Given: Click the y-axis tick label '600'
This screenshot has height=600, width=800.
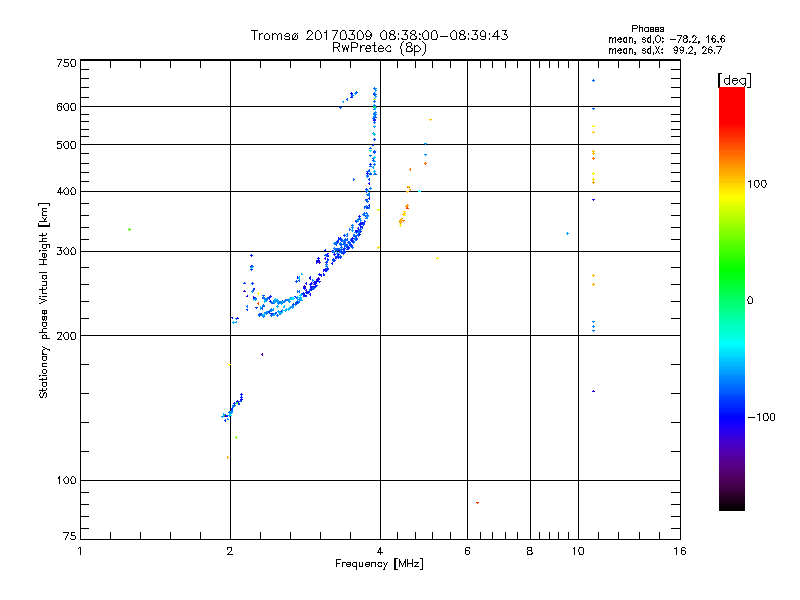Looking at the screenshot, I should (66, 107).
